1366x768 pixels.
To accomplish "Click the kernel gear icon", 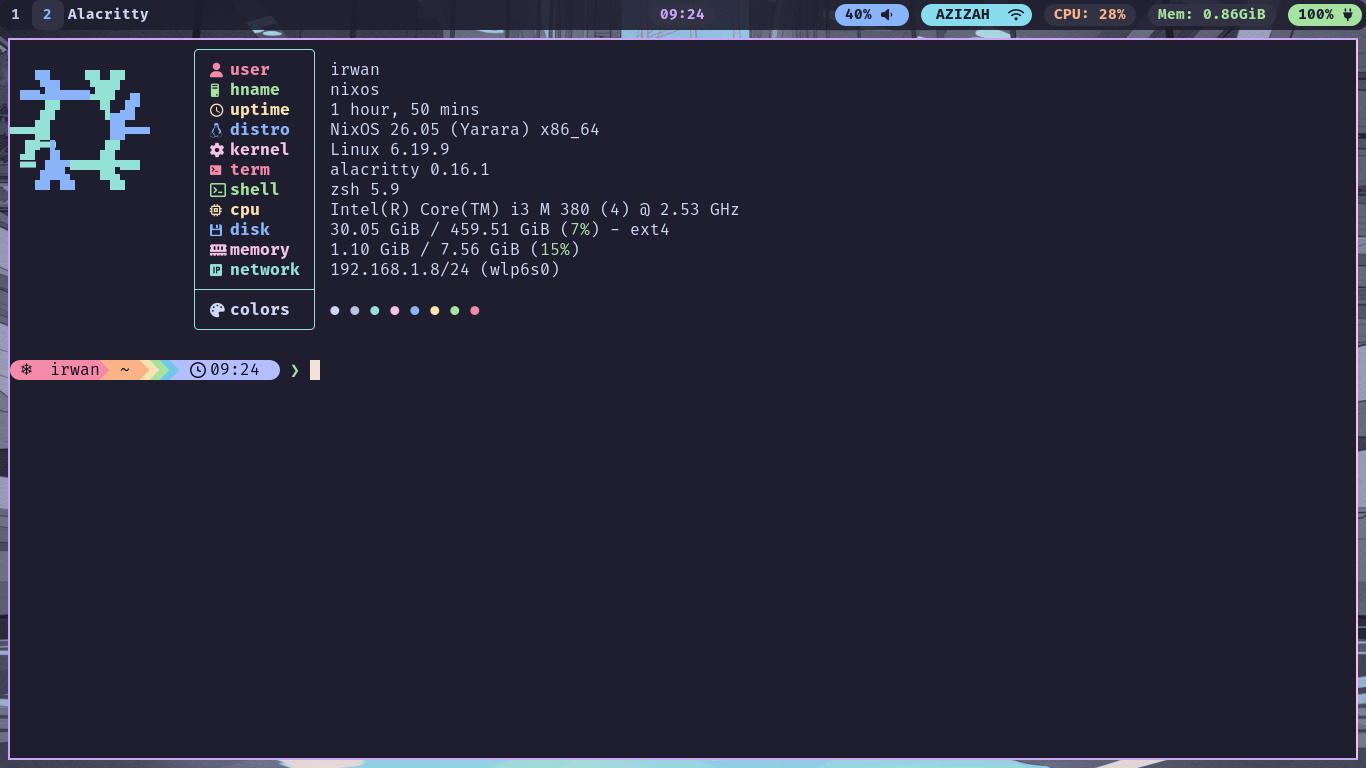I will click(x=216, y=150).
